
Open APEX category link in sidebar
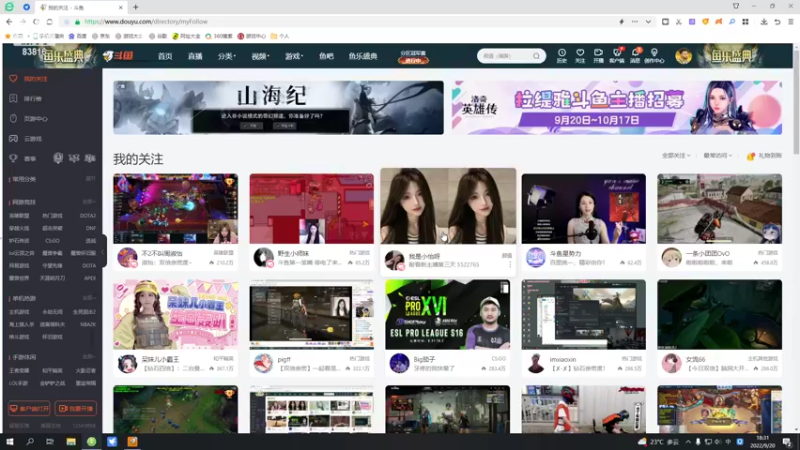(90, 279)
